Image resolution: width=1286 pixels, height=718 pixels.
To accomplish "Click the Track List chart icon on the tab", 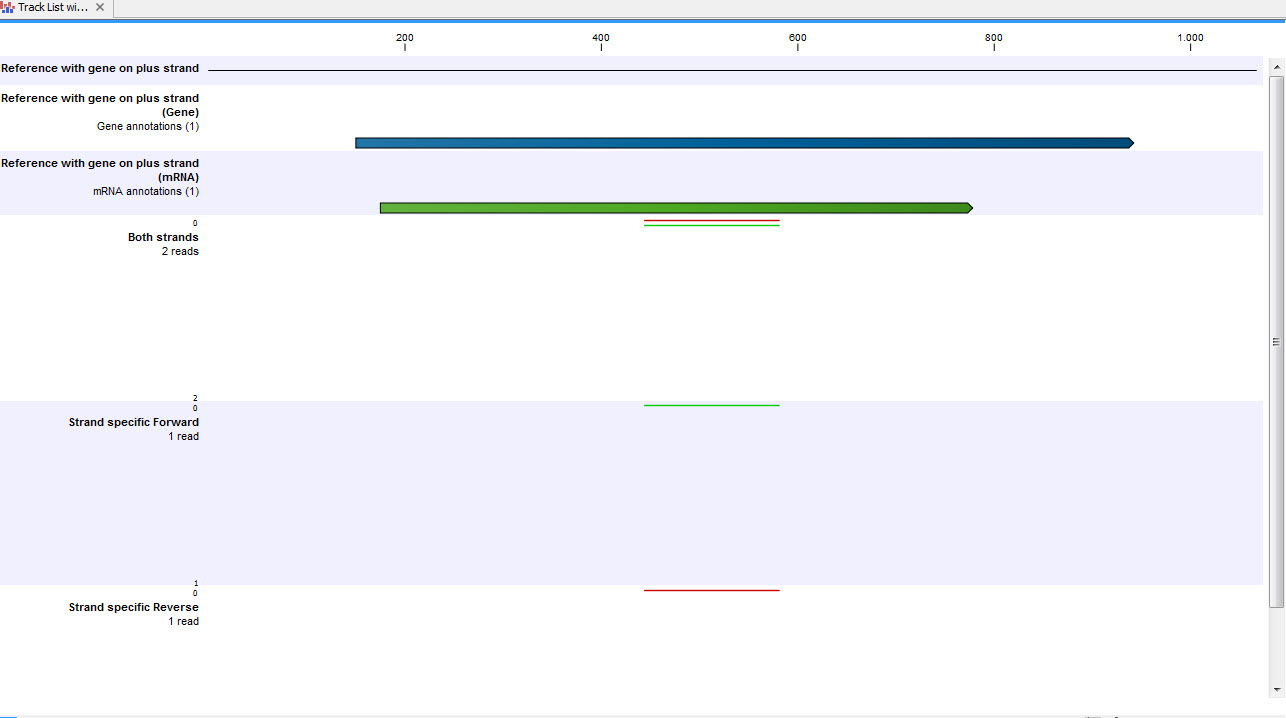I will coord(8,7).
